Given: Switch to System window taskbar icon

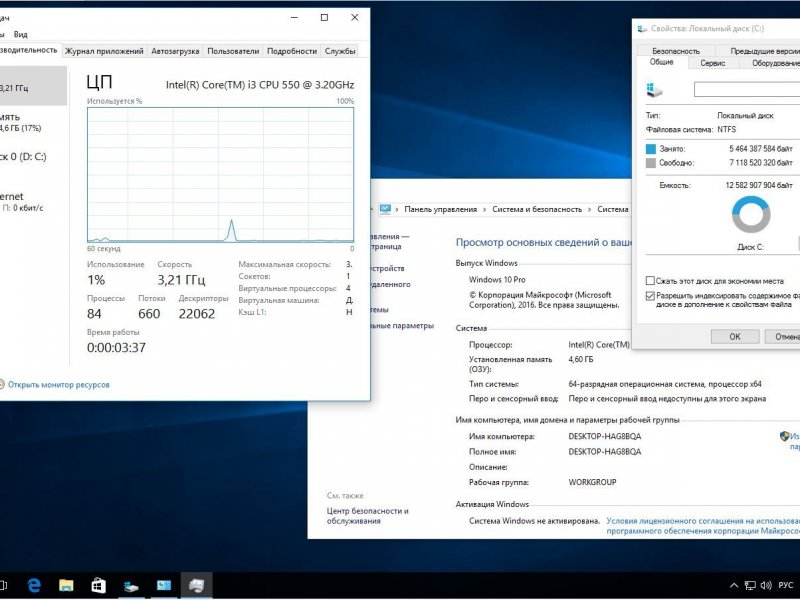Looking at the screenshot, I should coord(164,585).
